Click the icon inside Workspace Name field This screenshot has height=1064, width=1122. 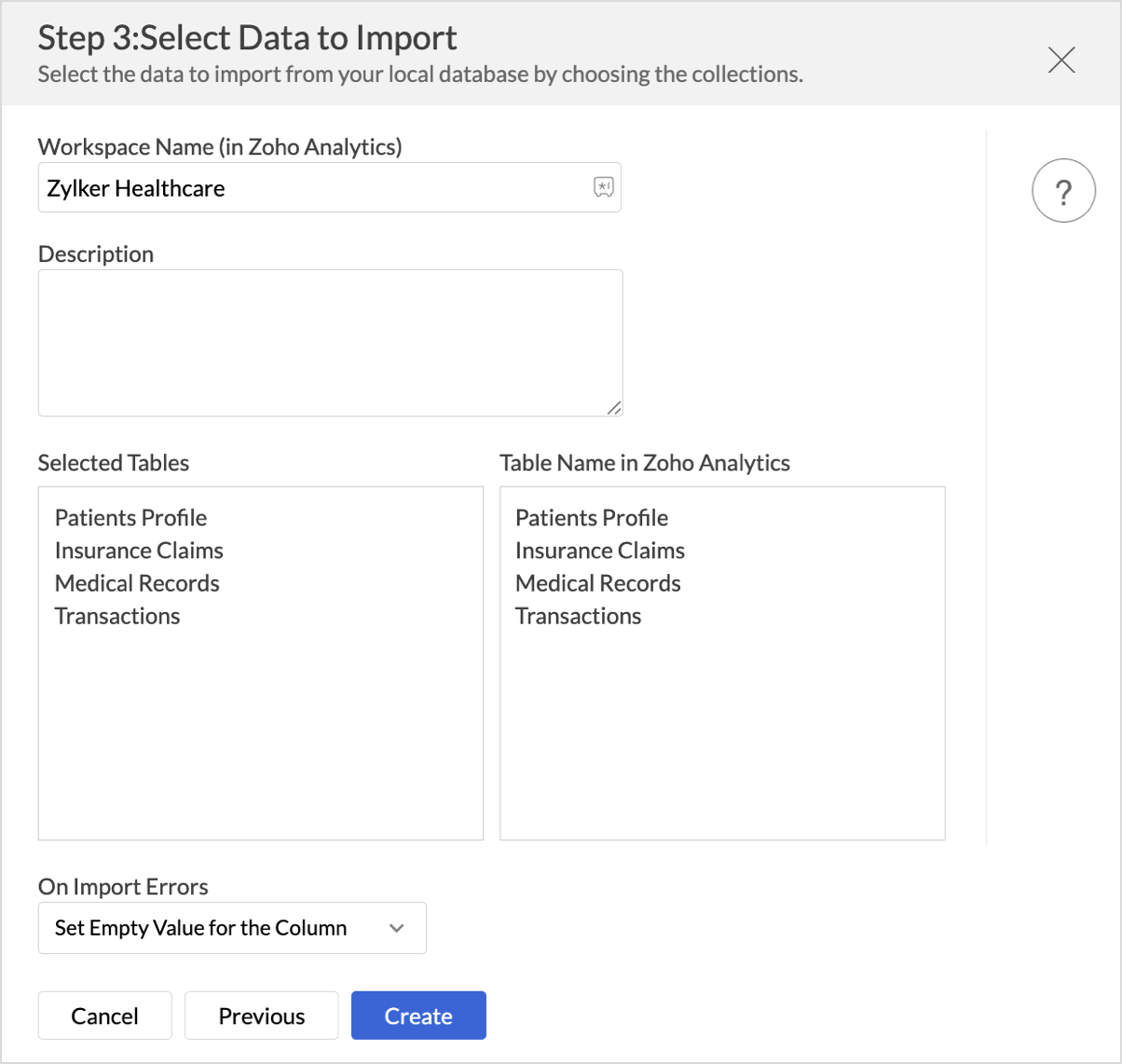click(604, 187)
